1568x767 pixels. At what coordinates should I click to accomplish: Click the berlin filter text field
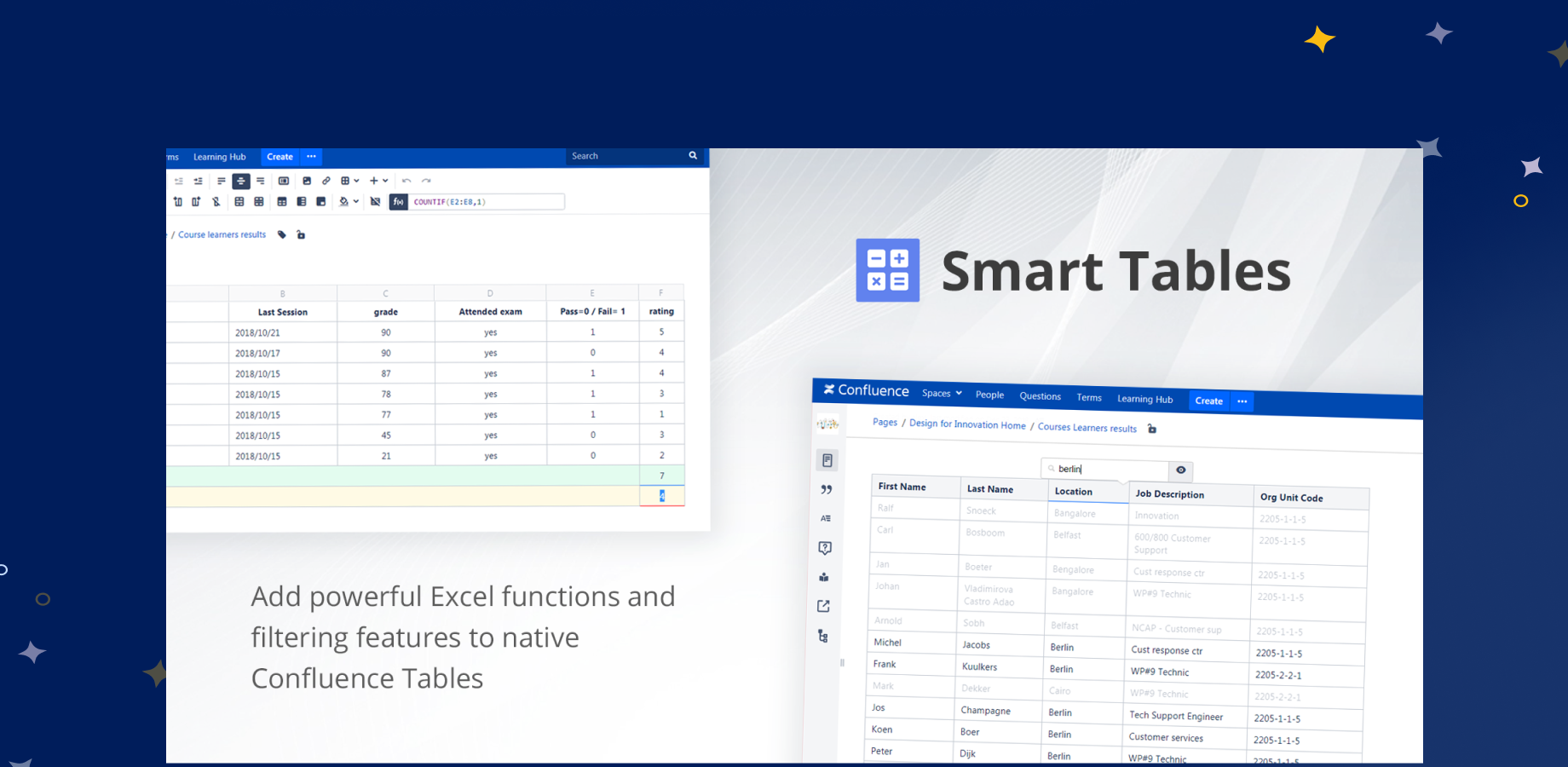pyautogui.click(x=1105, y=469)
